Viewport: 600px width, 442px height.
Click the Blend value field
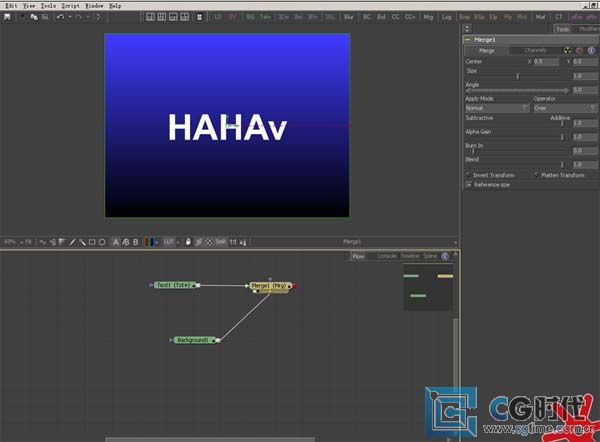585,165
